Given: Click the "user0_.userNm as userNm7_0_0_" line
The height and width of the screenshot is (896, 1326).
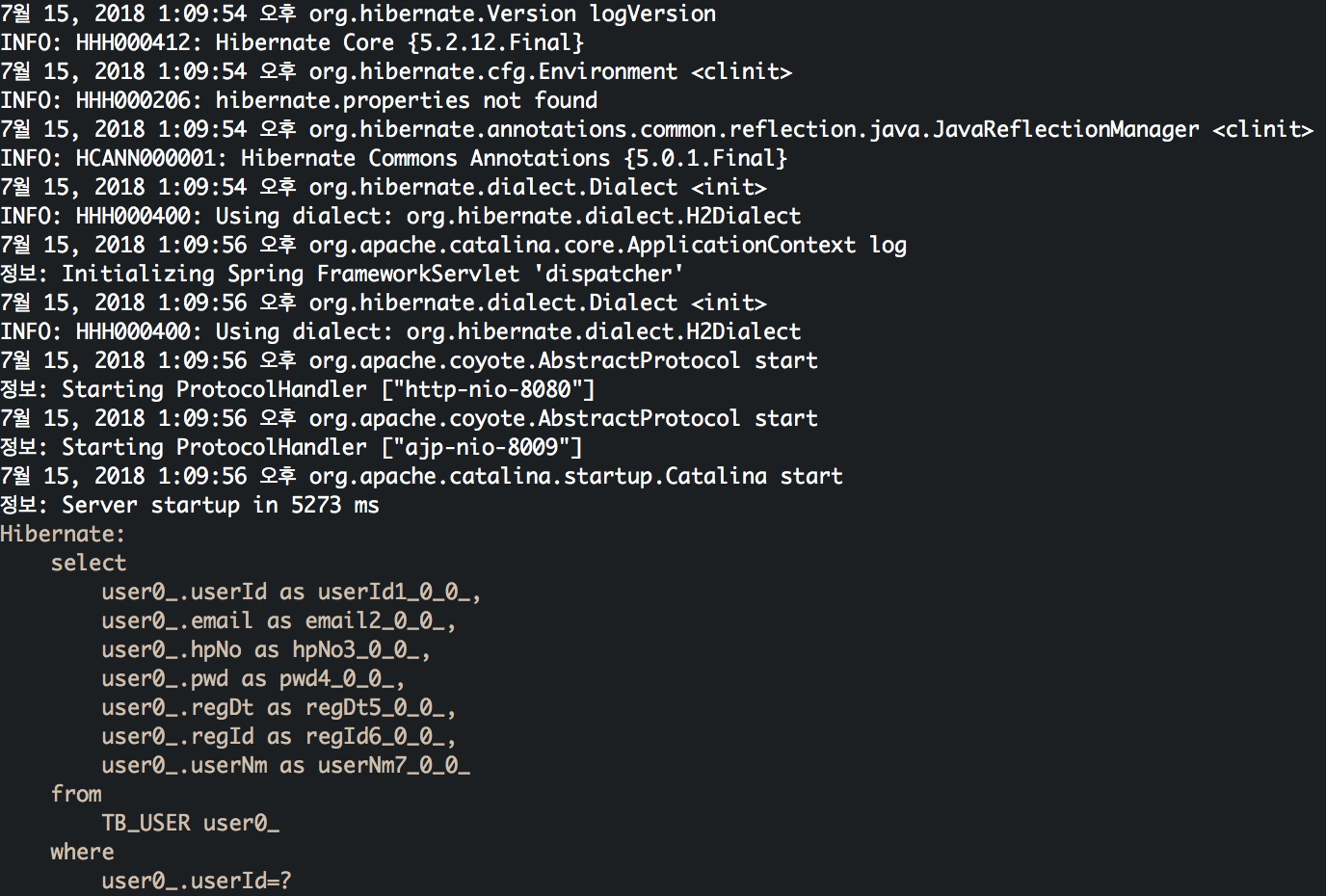Looking at the screenshot, I should [285, 766].
